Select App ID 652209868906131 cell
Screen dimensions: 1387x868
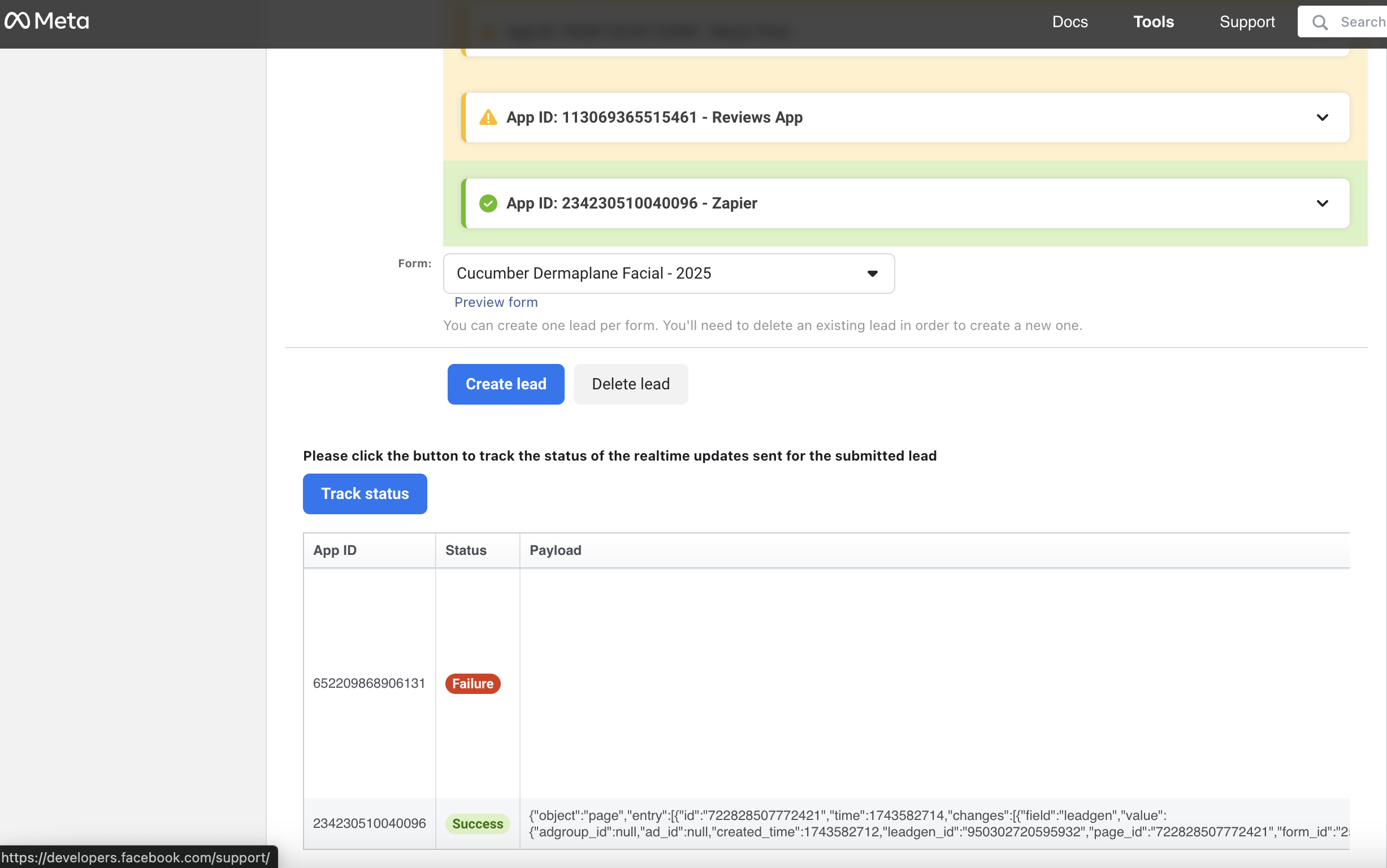click(369, 683)
